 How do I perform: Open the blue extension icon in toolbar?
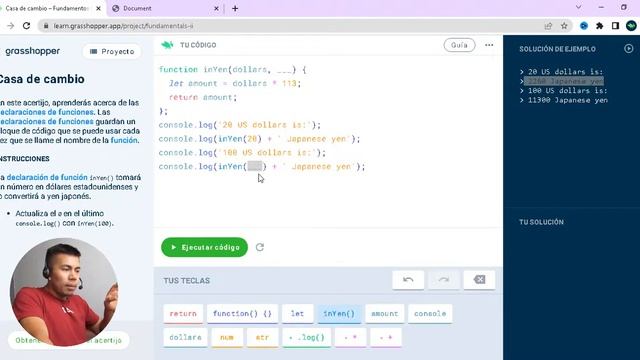(x=584, y=26)
